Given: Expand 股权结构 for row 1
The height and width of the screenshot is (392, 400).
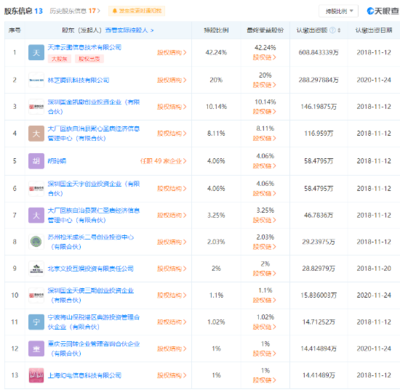Looking at the screenshot, I should (172, 53).
